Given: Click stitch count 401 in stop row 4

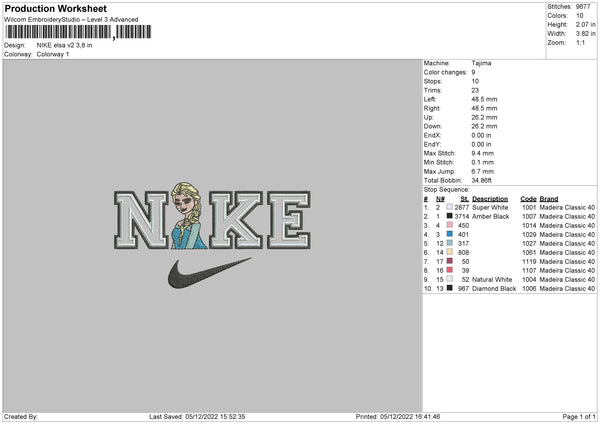Looking at the screenshot, I should (463, 235).
